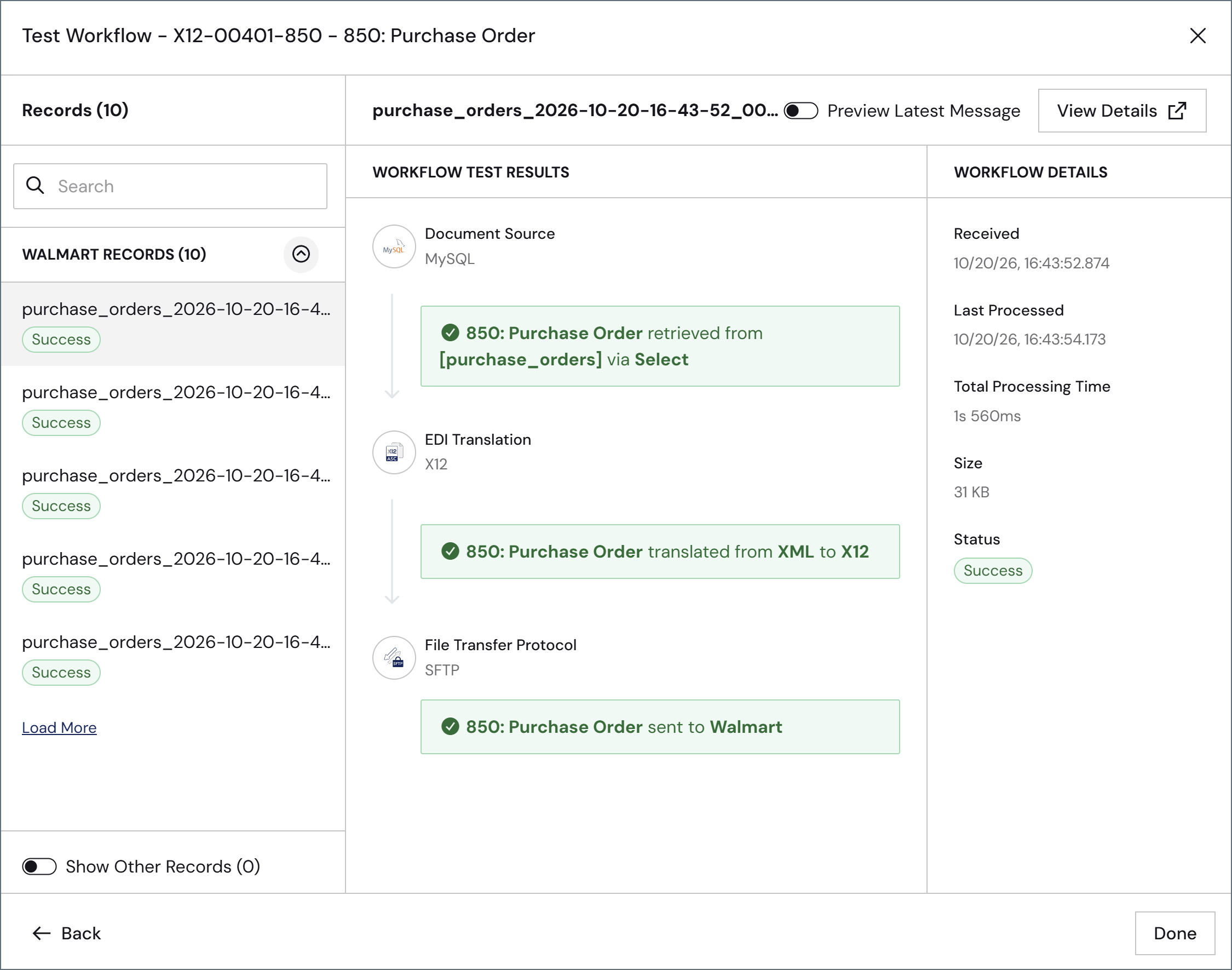Click the Received timestamp 16:43:52.874
This screenshot has width=1232, height=970.
[1031, 263]
